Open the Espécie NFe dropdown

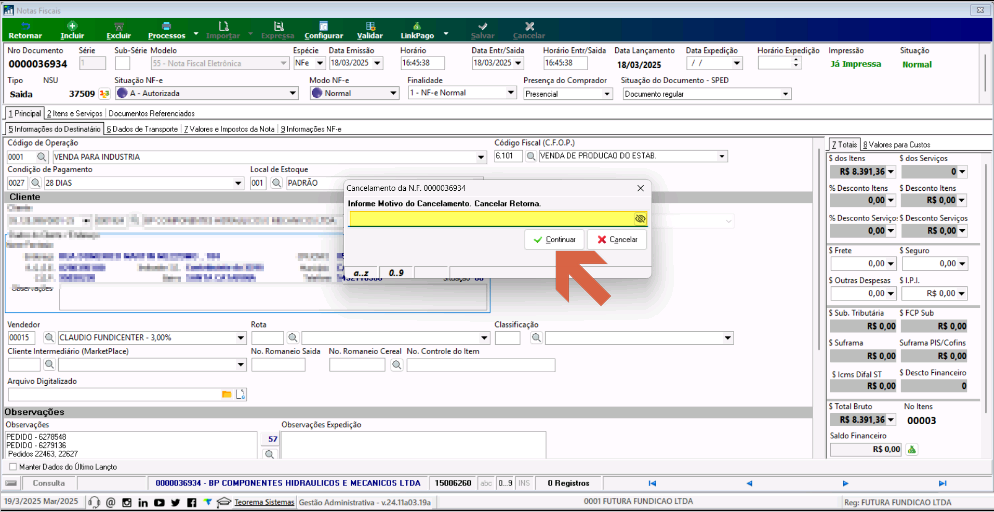pos(320,63)
